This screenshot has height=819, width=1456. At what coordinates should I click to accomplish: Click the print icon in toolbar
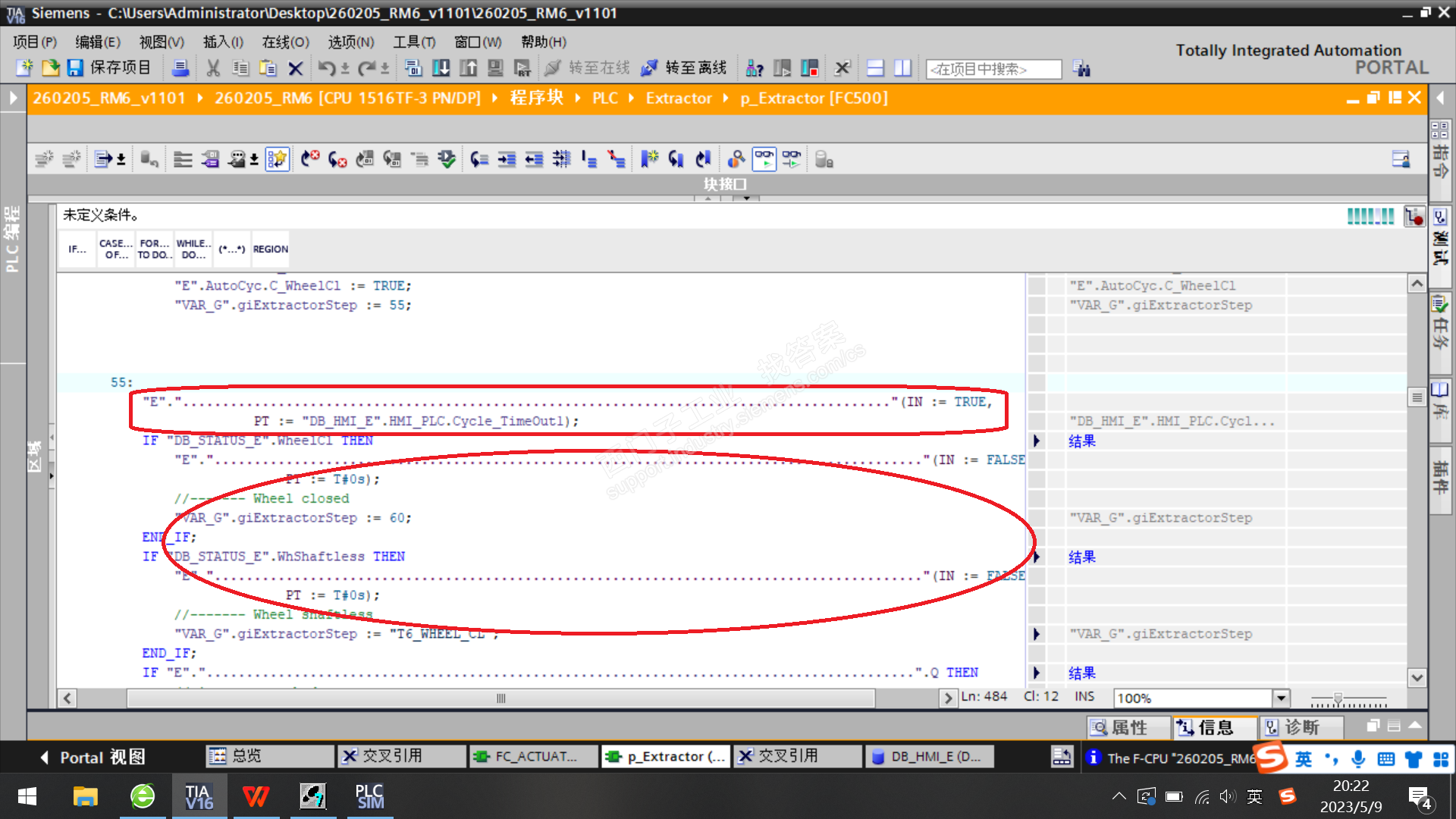180,68
